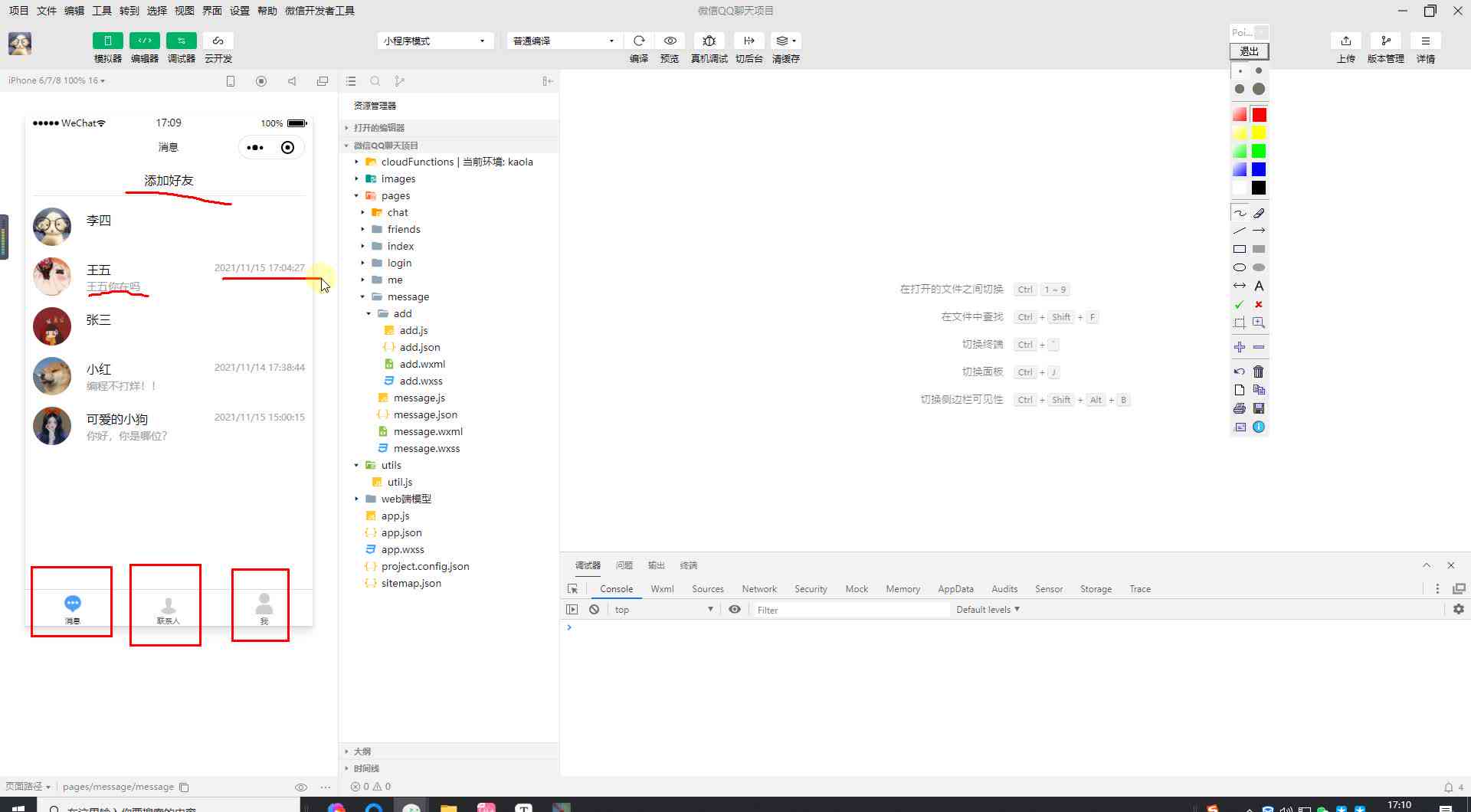The width and height of the screenshot is (1471, 812).
Task: Select the text tool A in annotation toolbar
Action: (x=1259, y=286)
